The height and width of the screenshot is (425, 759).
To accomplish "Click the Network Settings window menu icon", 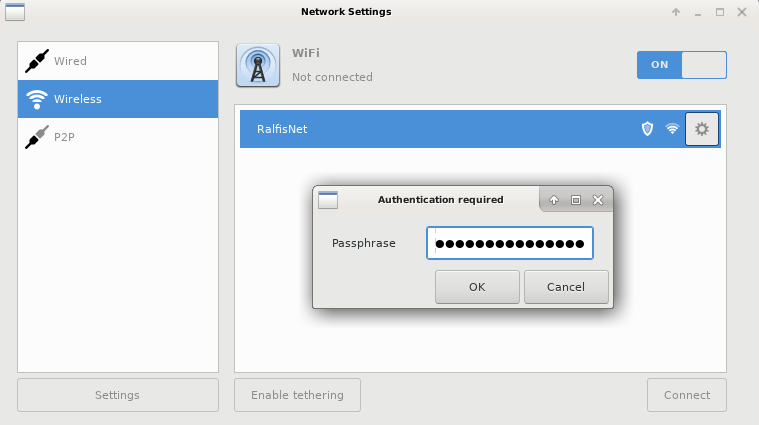I will pos(15,12).
